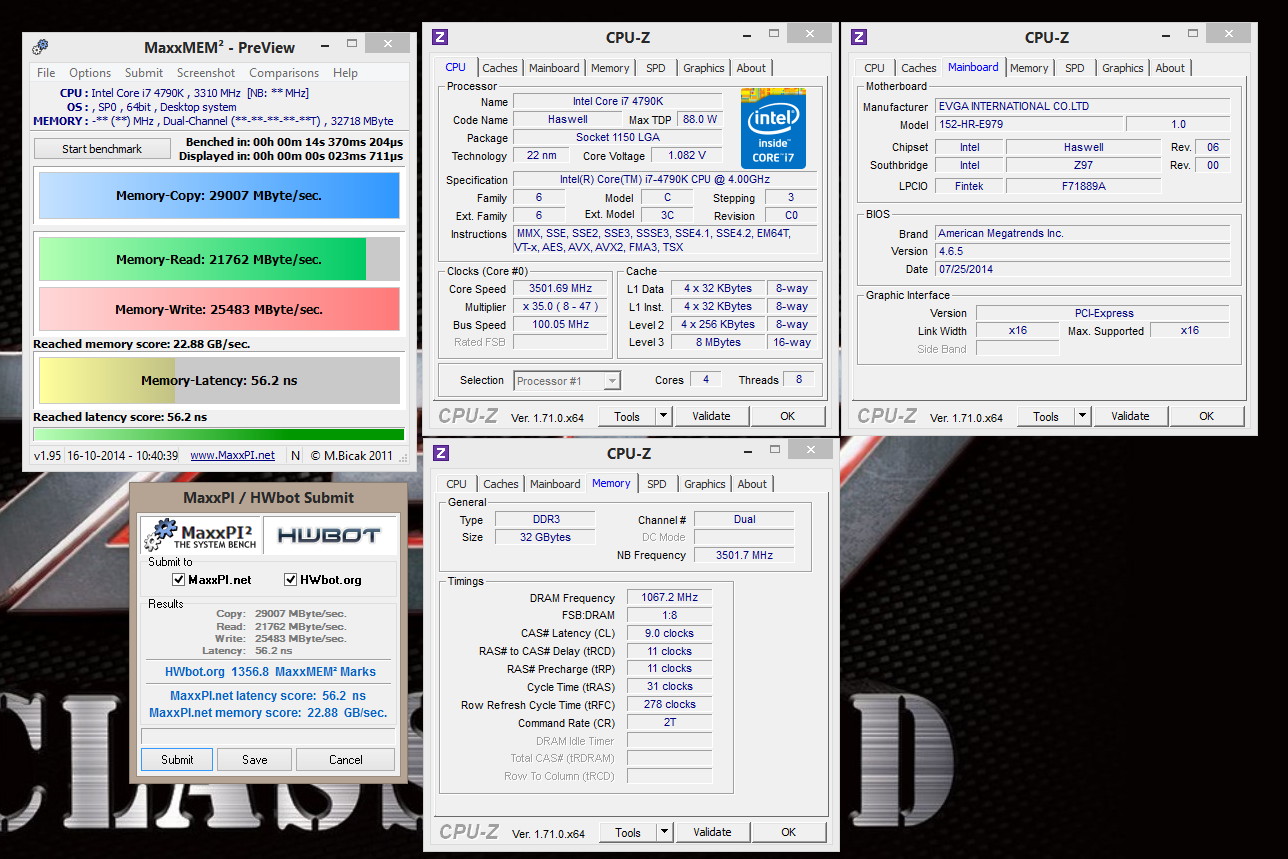Click the Start benchmark button
This screenshot has height=859, width=1288.
click(102, 148)
